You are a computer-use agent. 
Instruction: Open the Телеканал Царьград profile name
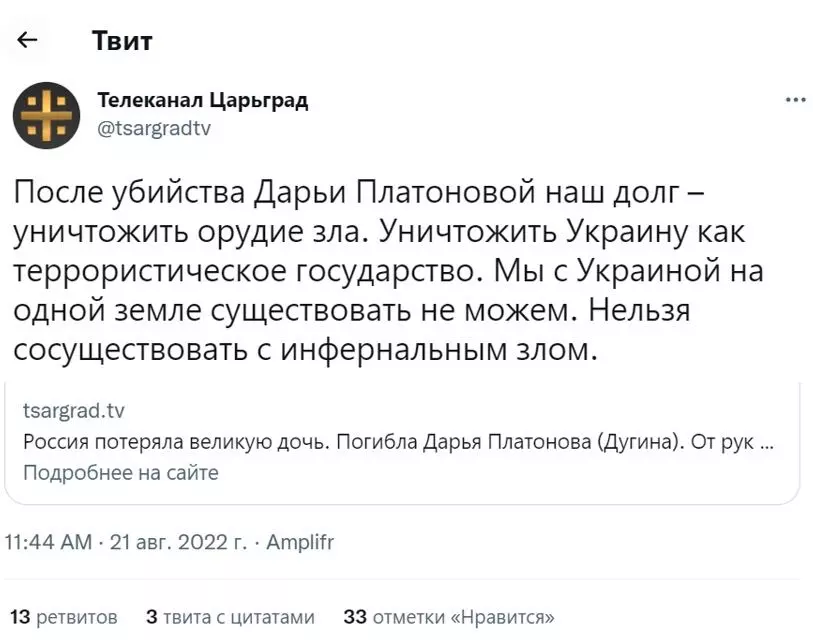[x=203, y=100]
